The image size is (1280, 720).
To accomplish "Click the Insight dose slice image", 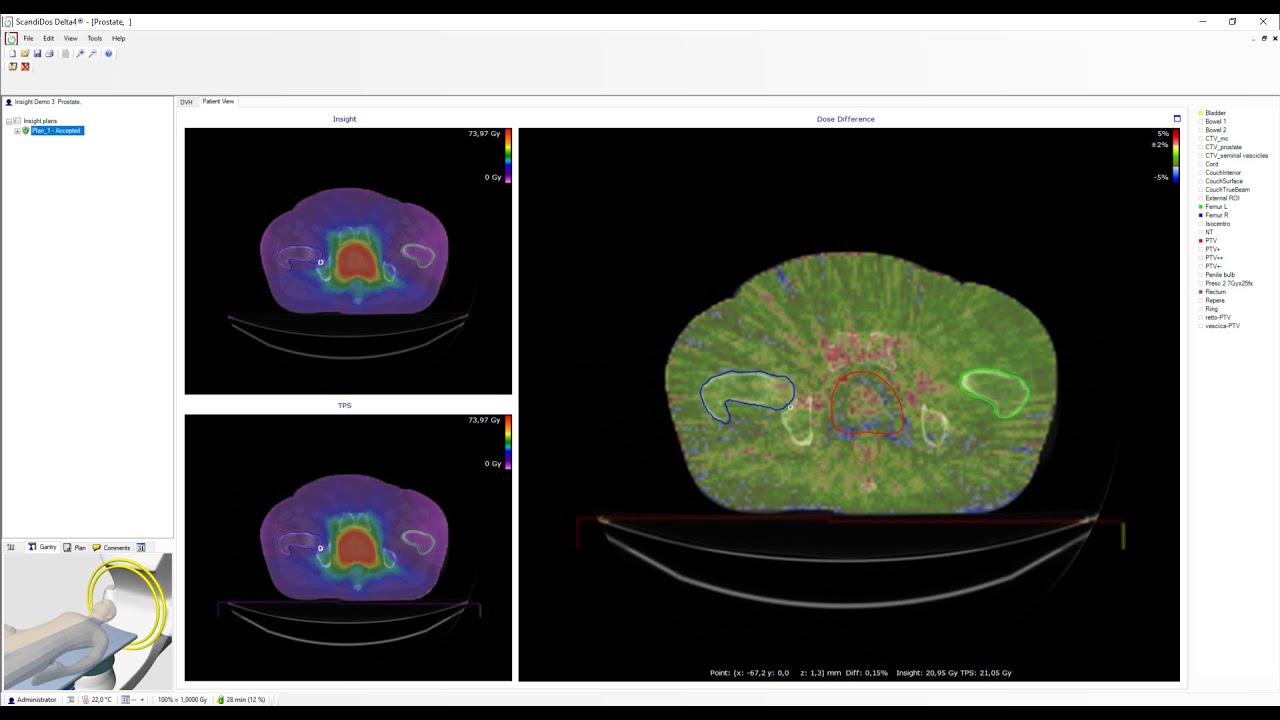I will pyautogui.click(x=348, y=261).
